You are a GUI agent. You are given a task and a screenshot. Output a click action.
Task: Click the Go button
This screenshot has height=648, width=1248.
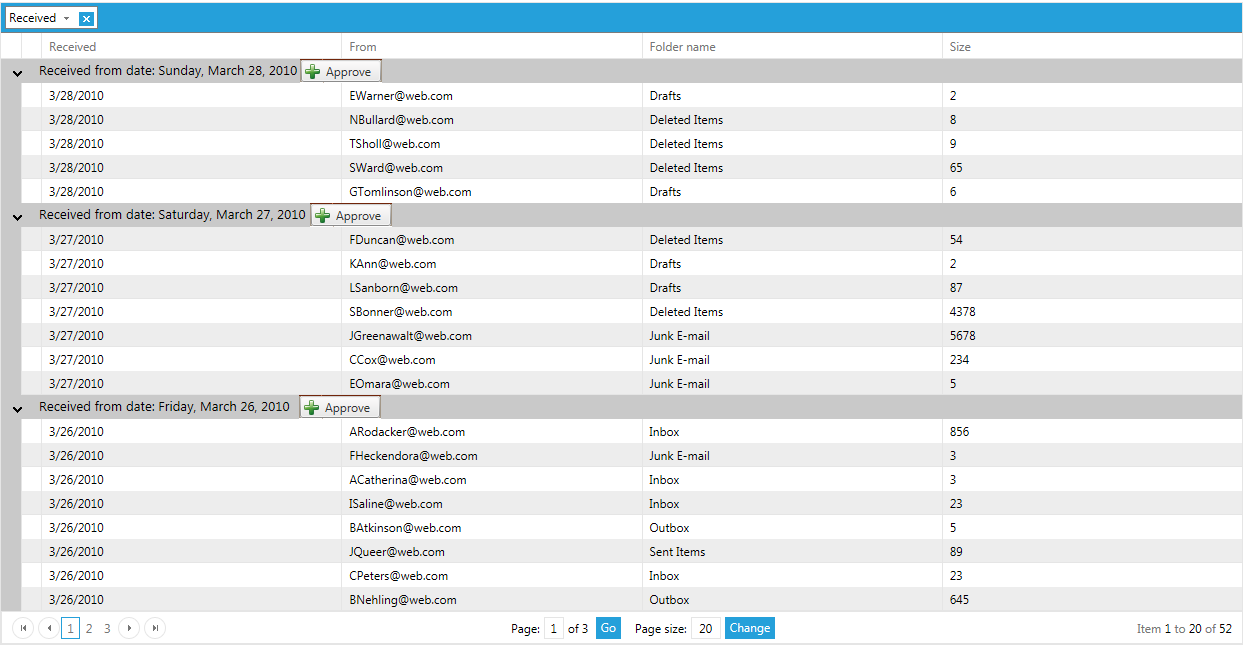point(608,628)
